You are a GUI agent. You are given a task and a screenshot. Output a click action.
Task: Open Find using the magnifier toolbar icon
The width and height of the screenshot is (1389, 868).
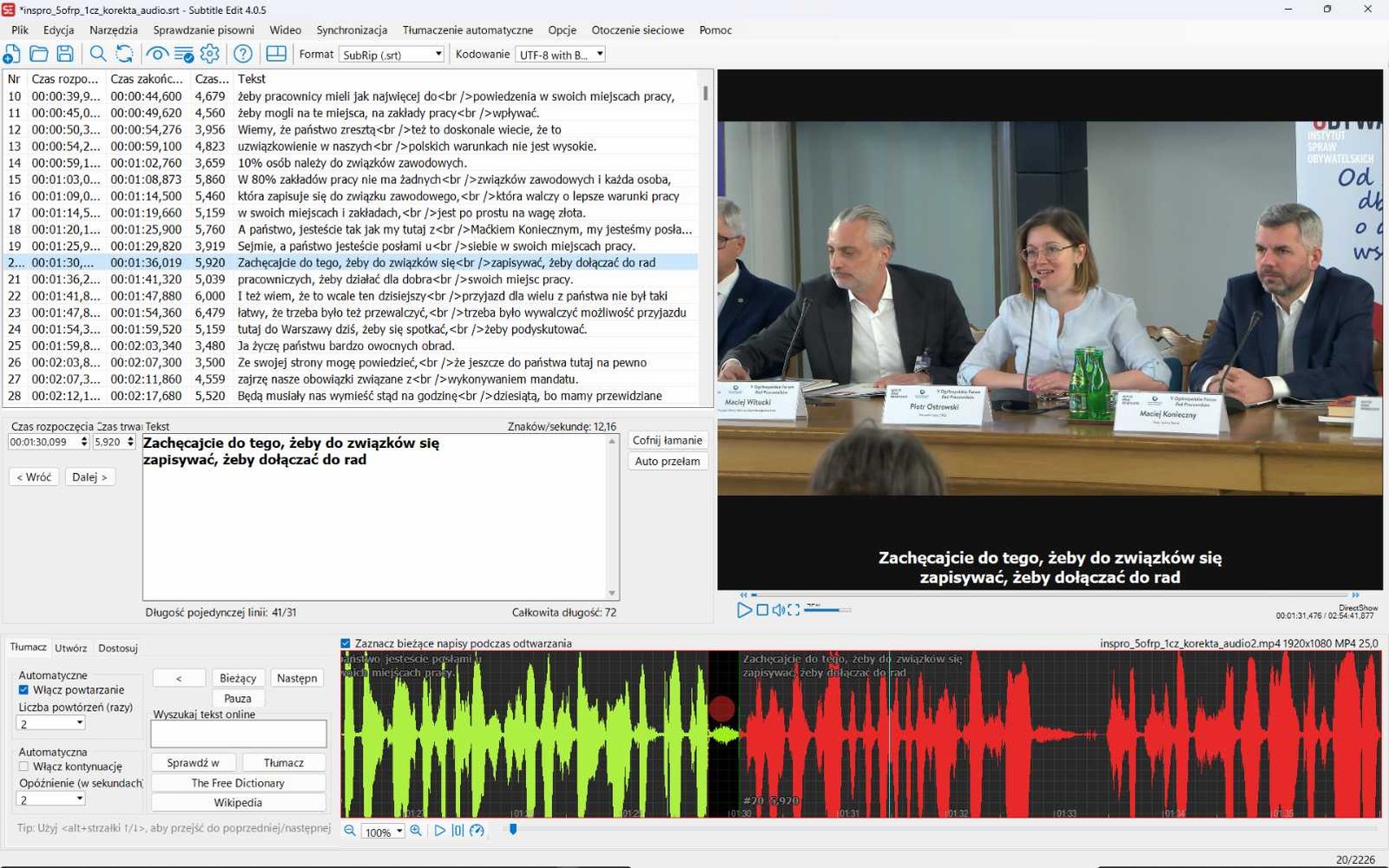tap(98, 54)
